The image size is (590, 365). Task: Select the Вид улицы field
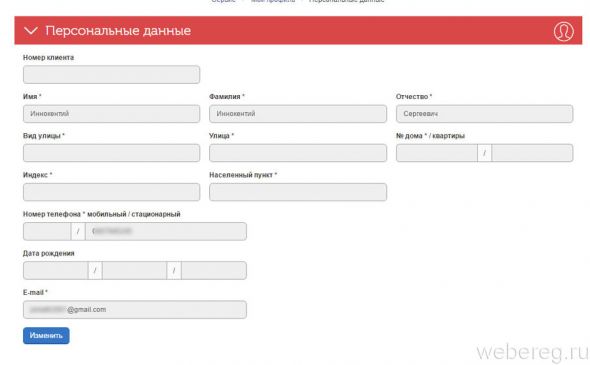coord(111,153)
